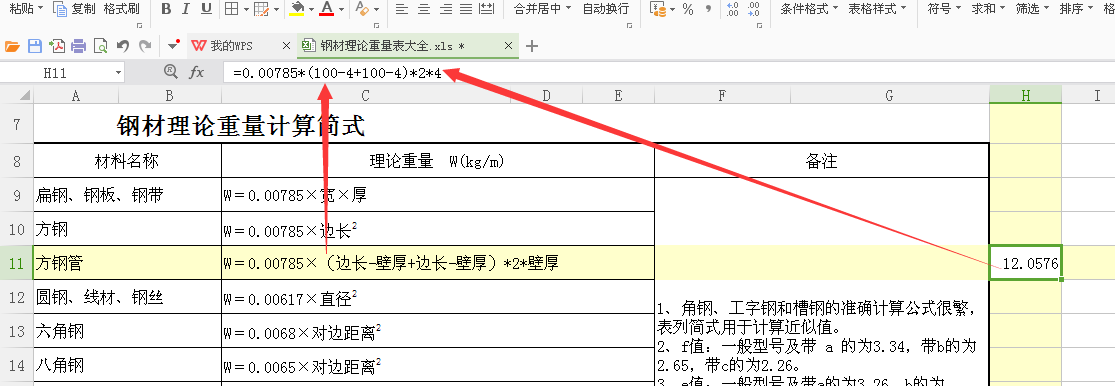Click cell containing 12.0576

coord(1025,263)
